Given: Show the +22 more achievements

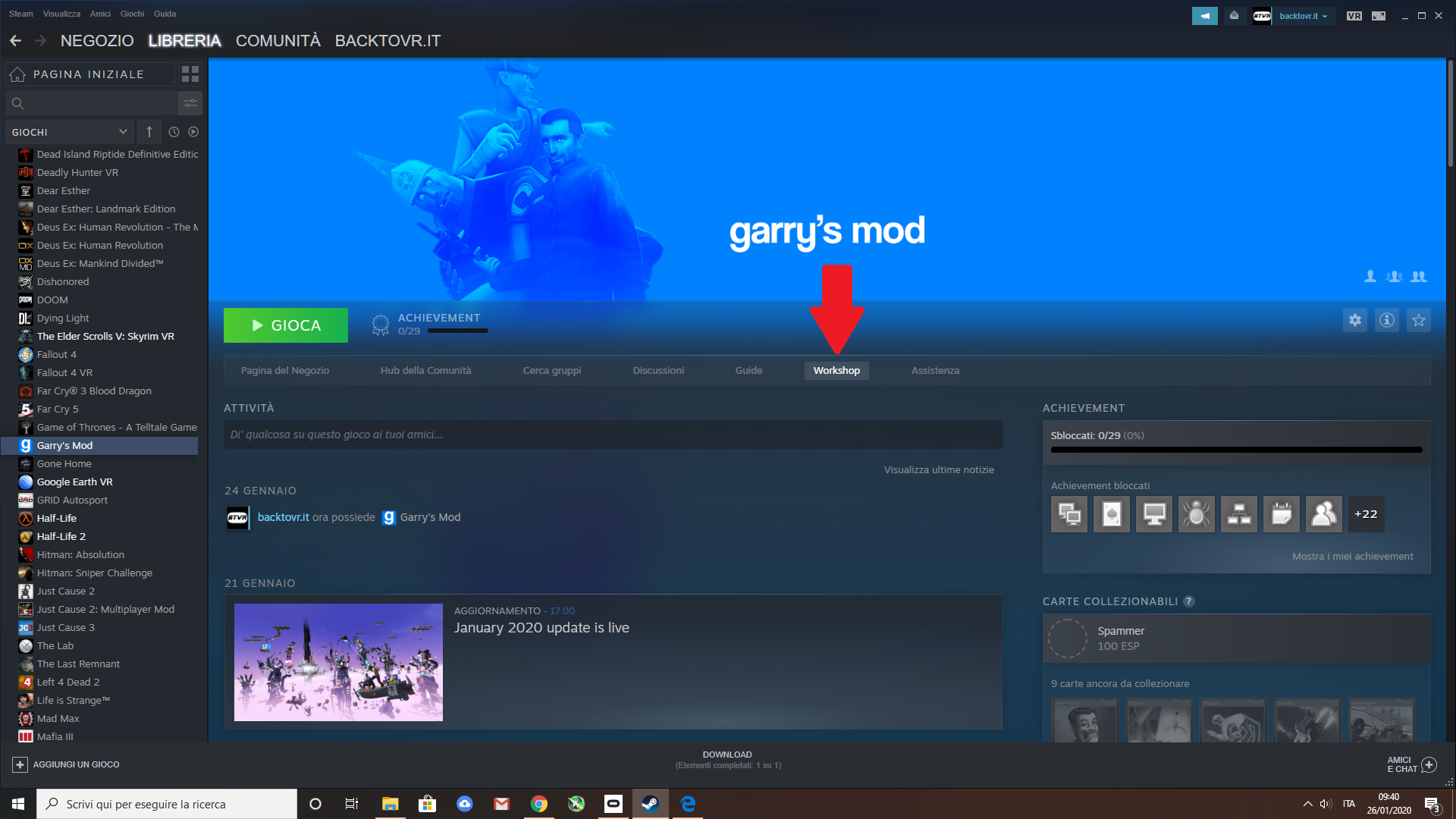Looking at the screenshot, I should pyautogui.click(x=1367, y=514).
